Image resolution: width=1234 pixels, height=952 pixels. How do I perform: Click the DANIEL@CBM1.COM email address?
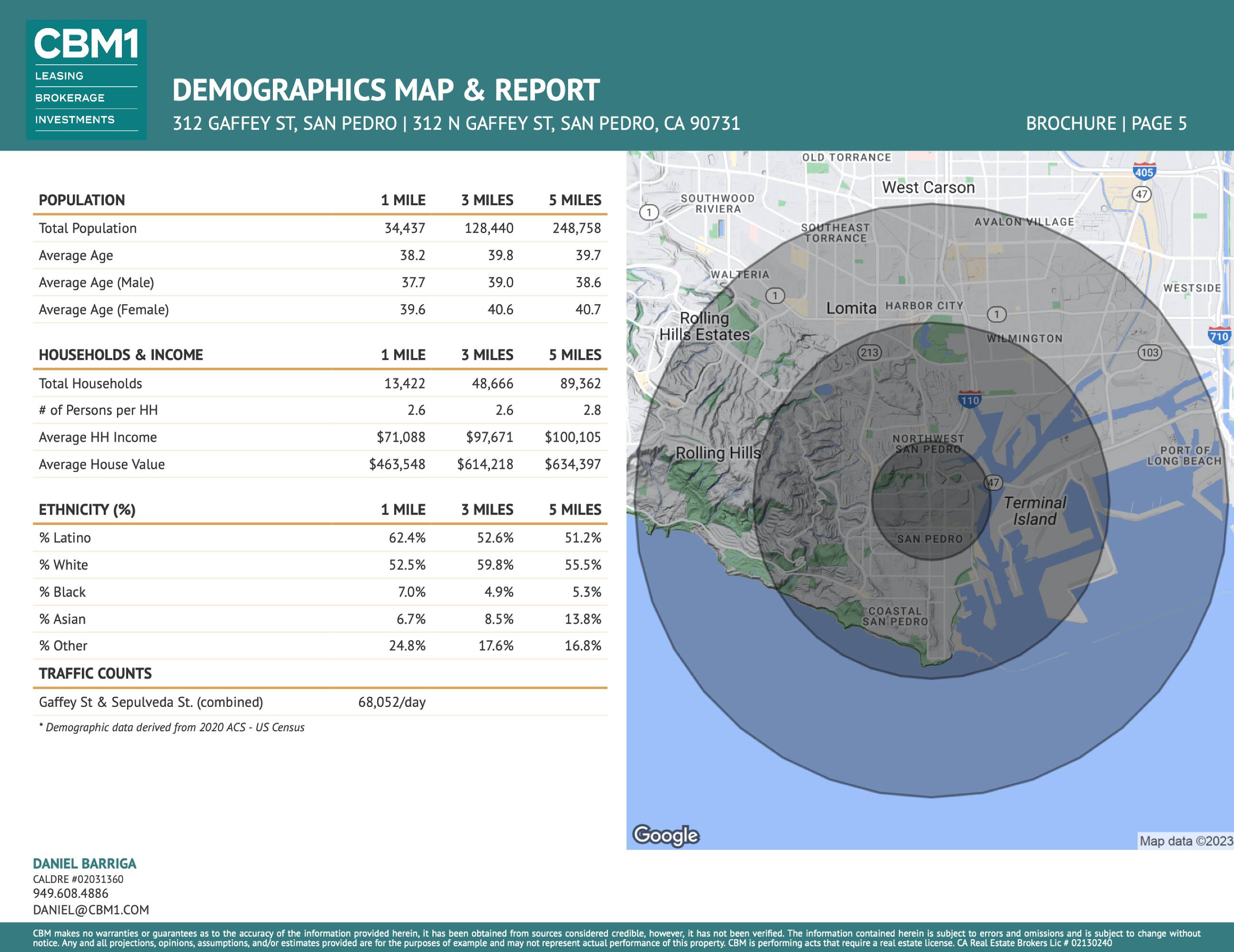tap(91, 910)
